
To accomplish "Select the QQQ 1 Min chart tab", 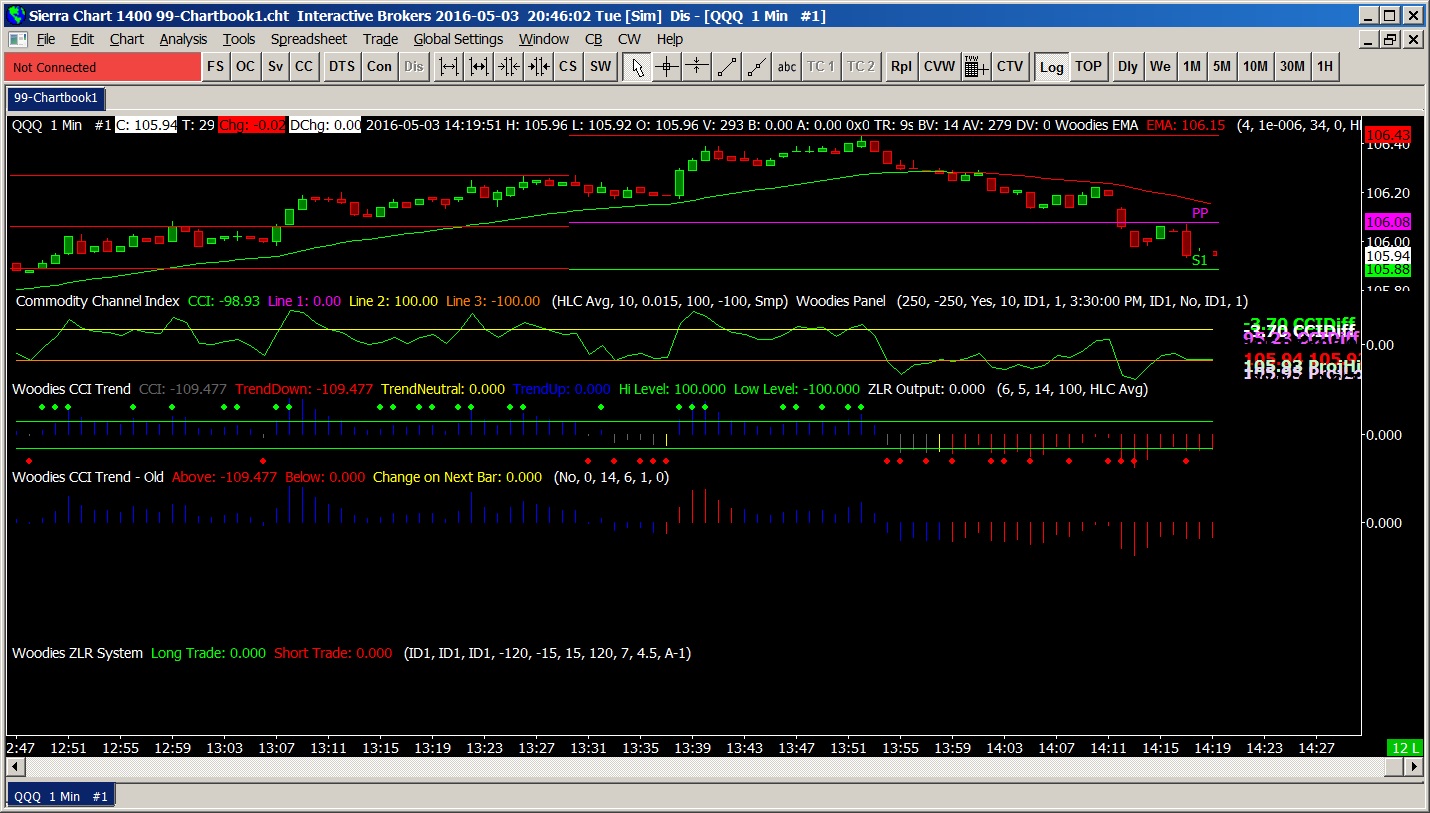I will pyautogui.click(x=61, y=796).
